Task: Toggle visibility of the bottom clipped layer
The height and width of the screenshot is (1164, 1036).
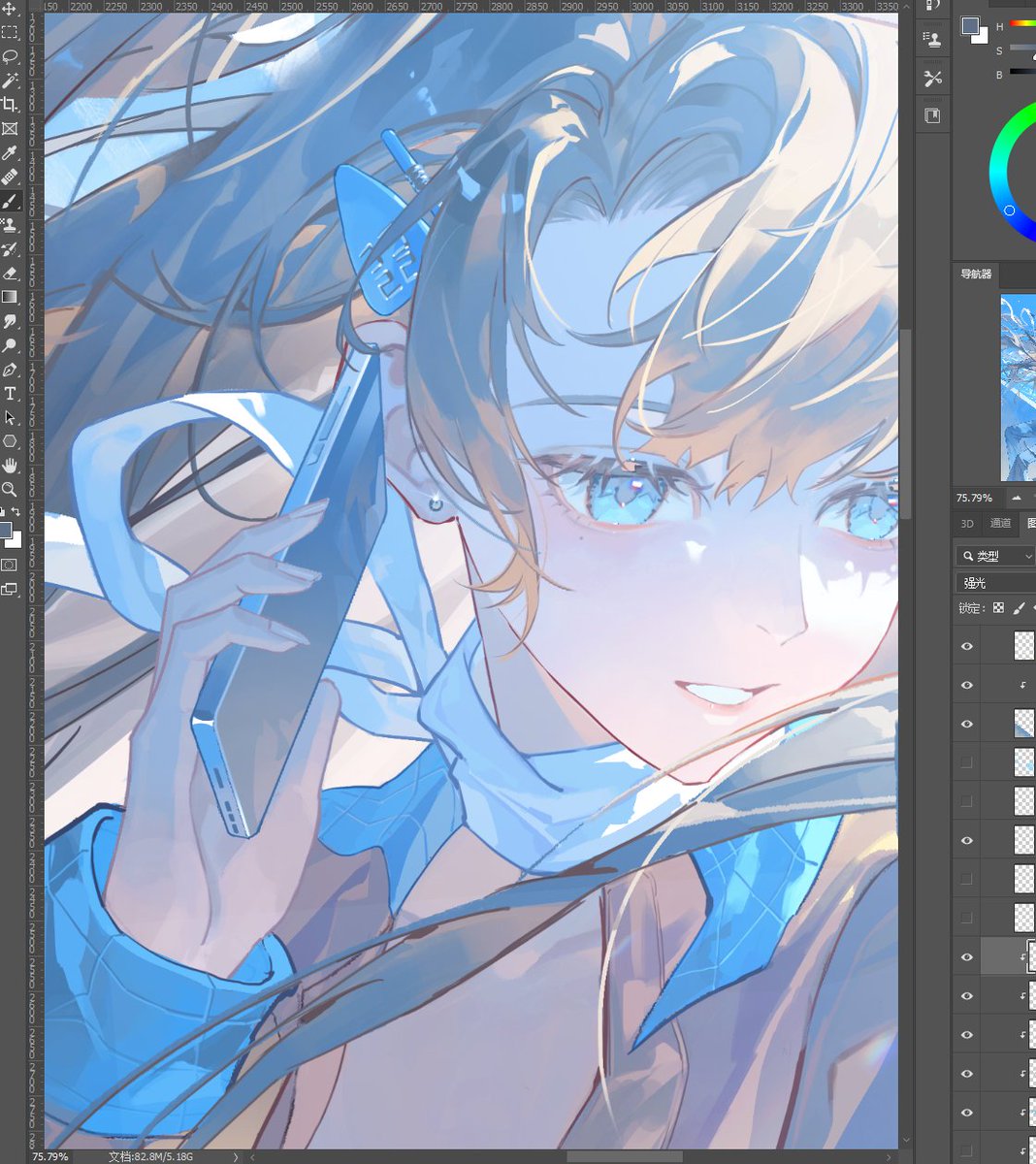Action: tap(967, 1113)
